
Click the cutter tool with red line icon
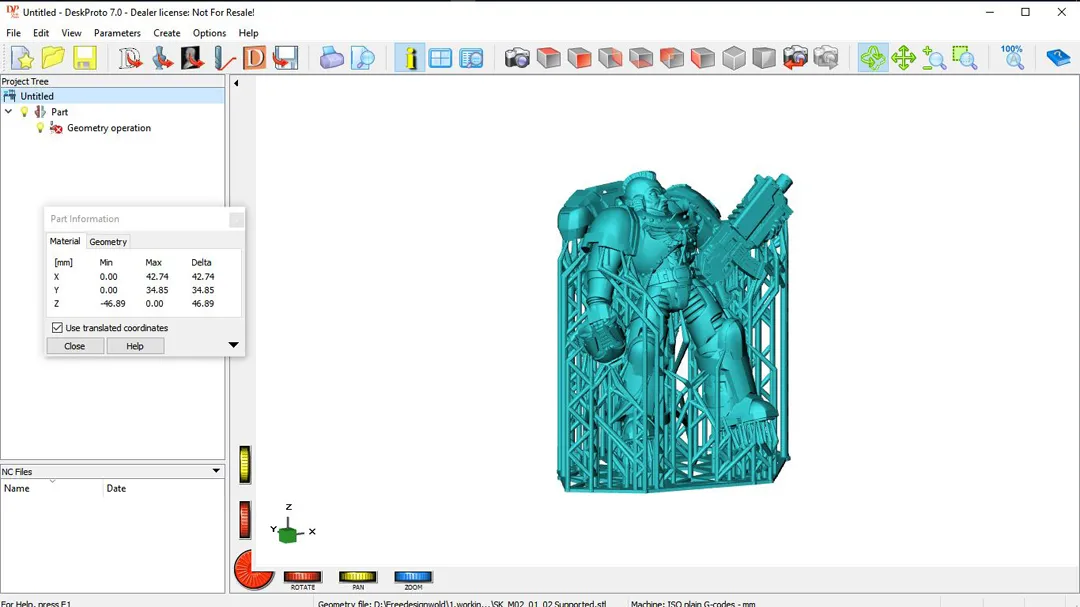pos(223,58)
